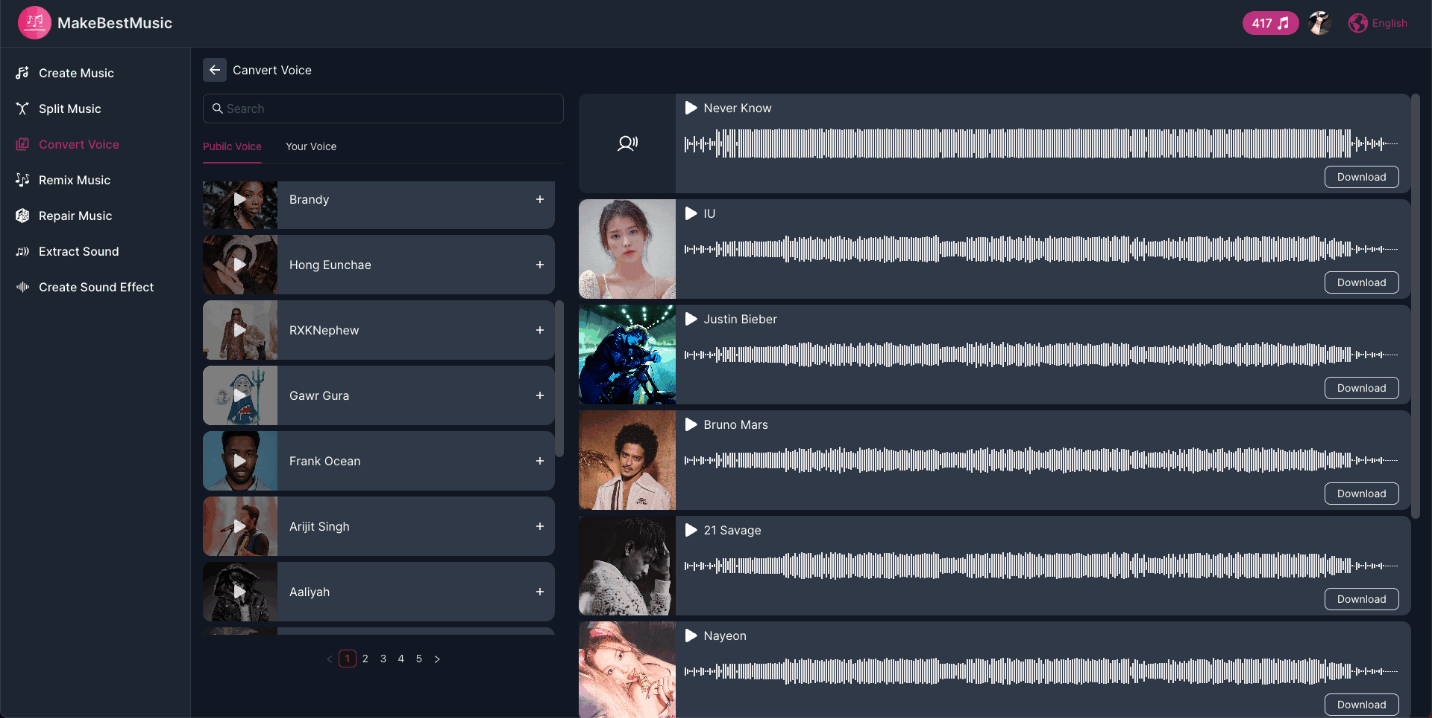Image resolution: width=1432 pixels, height=718 pixels.
Task: Open the Nayeon cover thumbnail
Action: (627, 670)
